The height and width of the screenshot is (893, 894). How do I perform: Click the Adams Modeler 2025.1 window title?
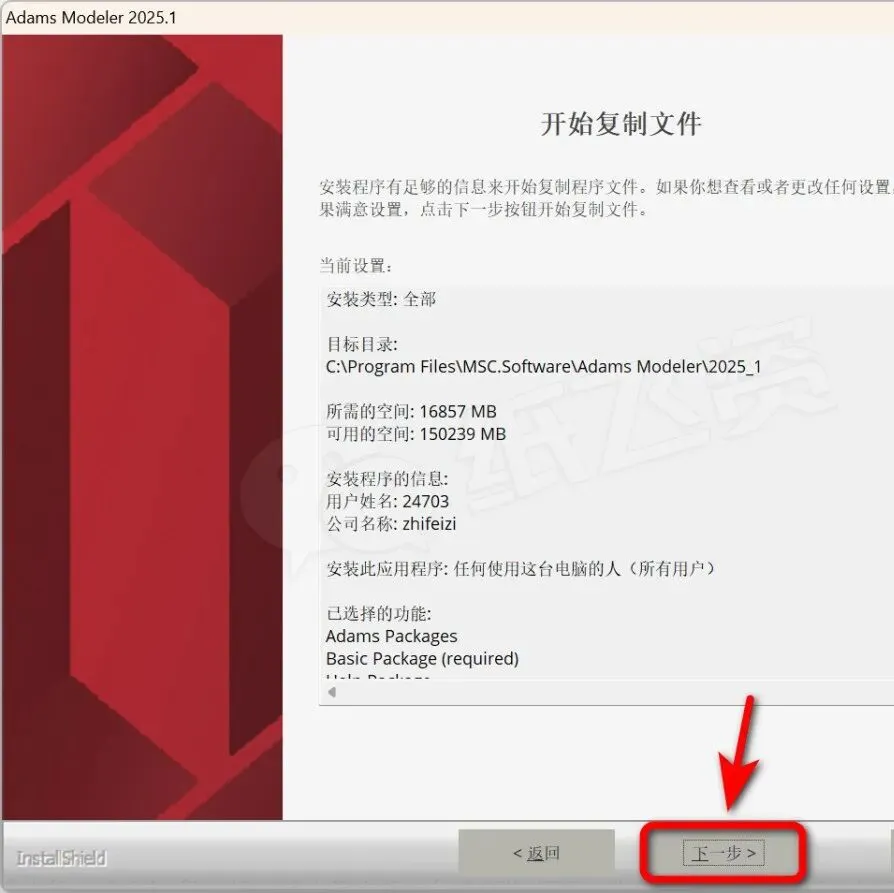(x=91, y=17)
